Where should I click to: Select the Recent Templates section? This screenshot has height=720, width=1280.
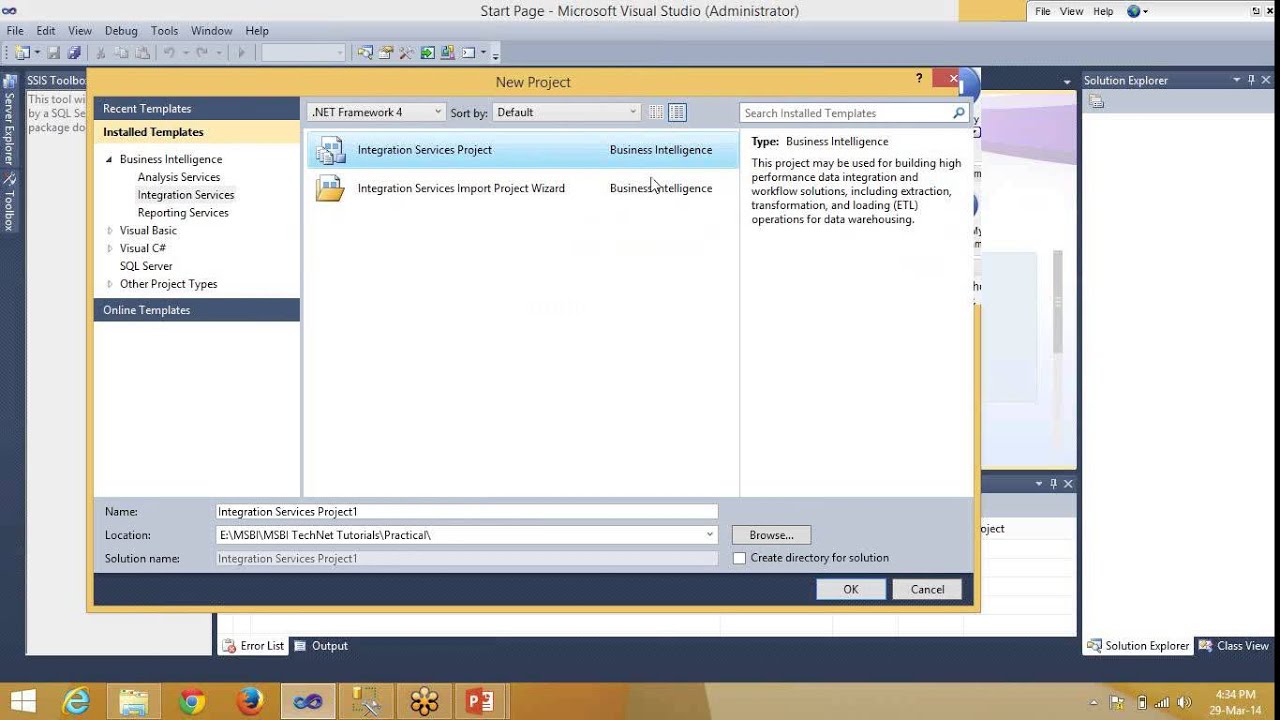196,108
